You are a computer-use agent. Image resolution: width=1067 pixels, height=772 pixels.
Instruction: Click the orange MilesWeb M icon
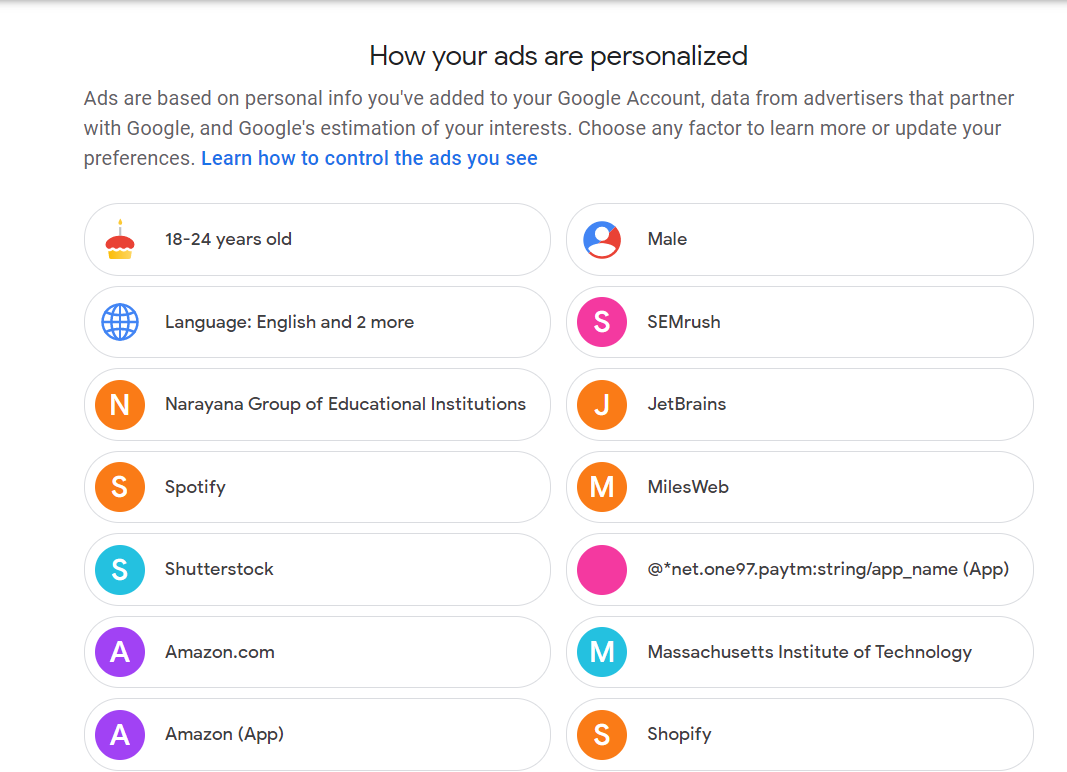pos(602,487)
